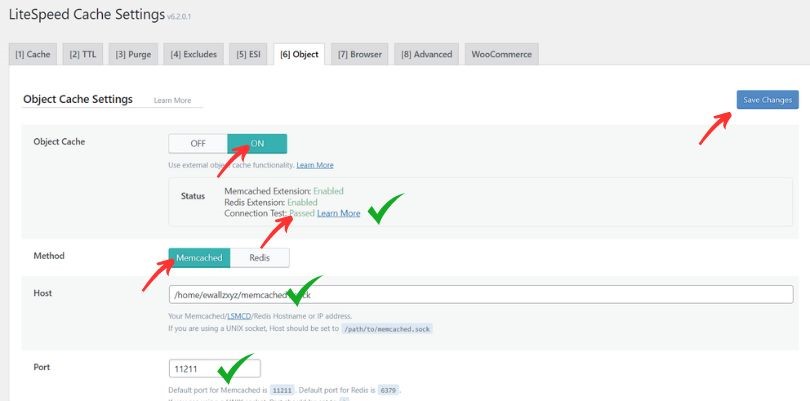The image size is (810, 401).
Task: Open Learn More next to Connection Test
Action: pyautogui.click(x=338, y=213)
